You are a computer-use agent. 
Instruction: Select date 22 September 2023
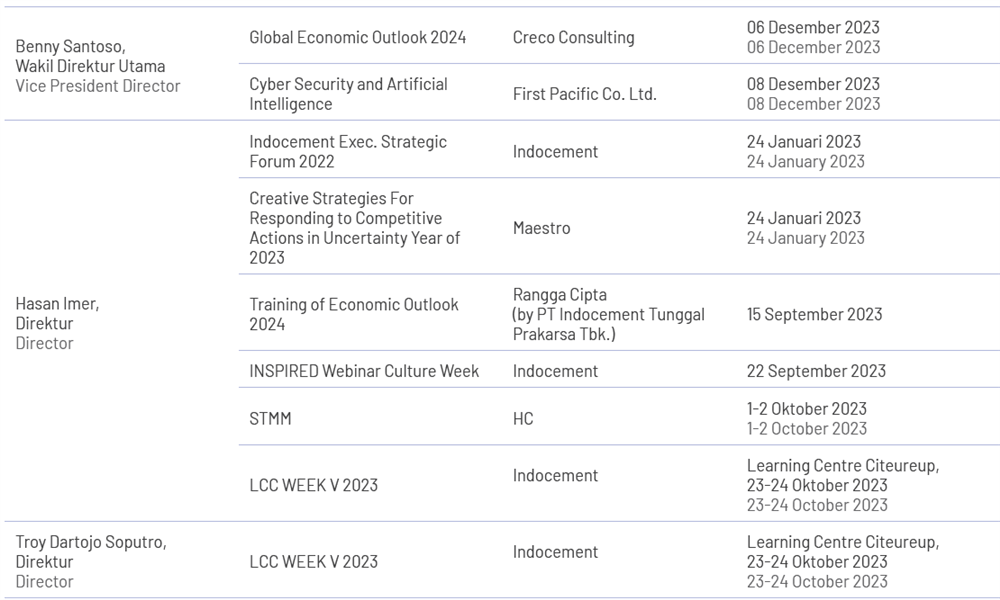coord(816,370)
